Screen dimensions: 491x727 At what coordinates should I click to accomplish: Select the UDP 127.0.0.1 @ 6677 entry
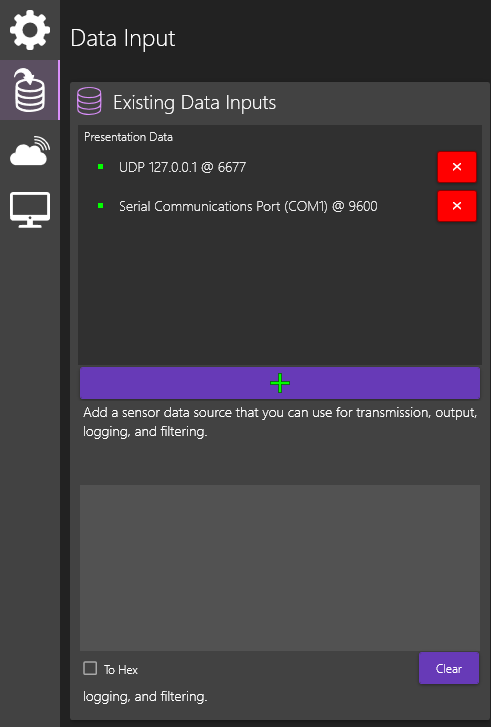182,167
